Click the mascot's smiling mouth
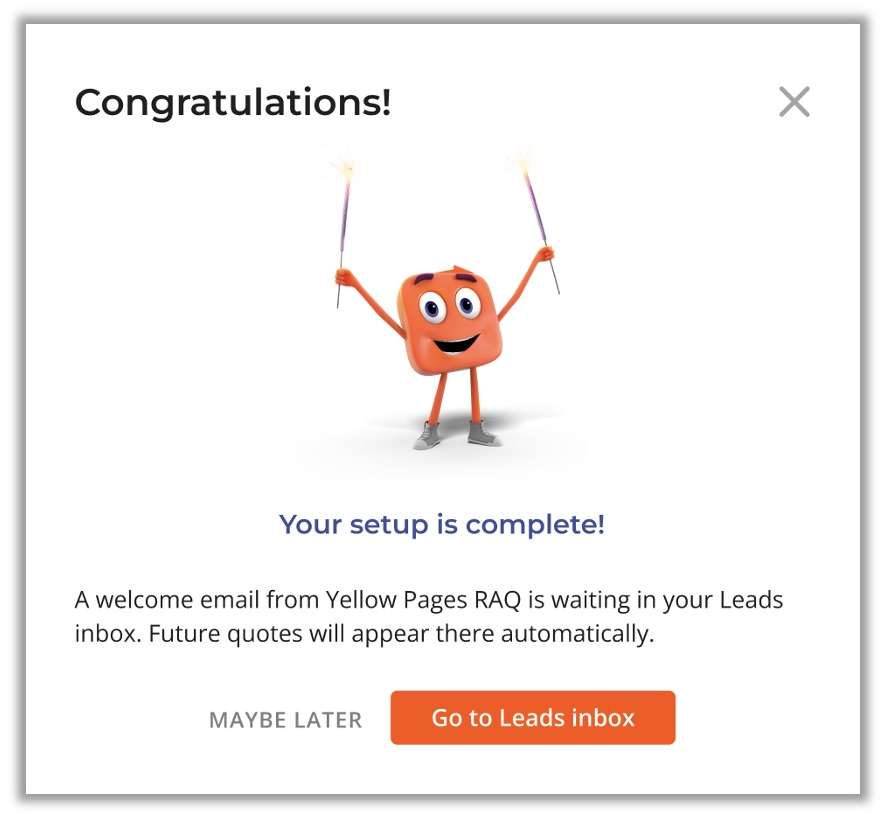882x814 pixels. 458,342
